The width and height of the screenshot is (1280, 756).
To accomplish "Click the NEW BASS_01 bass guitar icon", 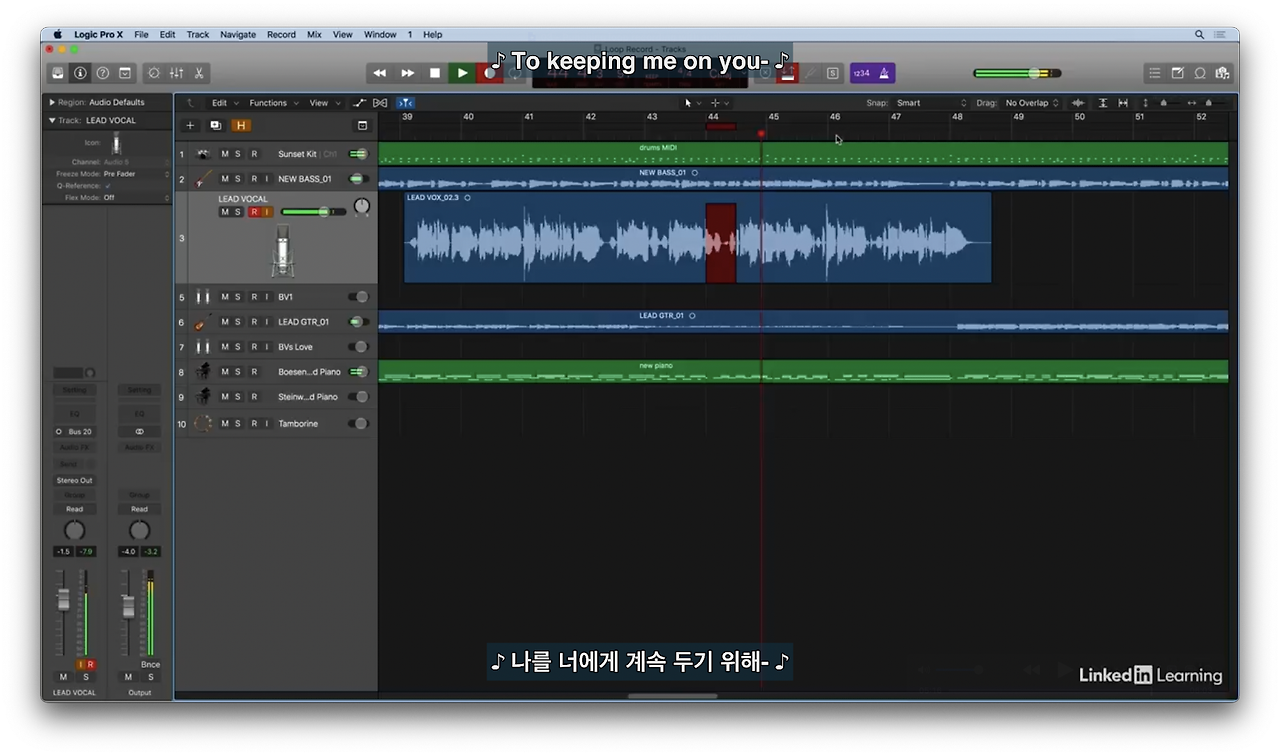I will 203,179.
